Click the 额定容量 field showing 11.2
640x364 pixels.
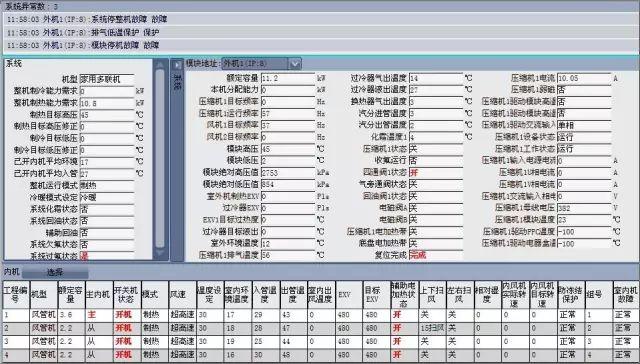pos(288,78)
